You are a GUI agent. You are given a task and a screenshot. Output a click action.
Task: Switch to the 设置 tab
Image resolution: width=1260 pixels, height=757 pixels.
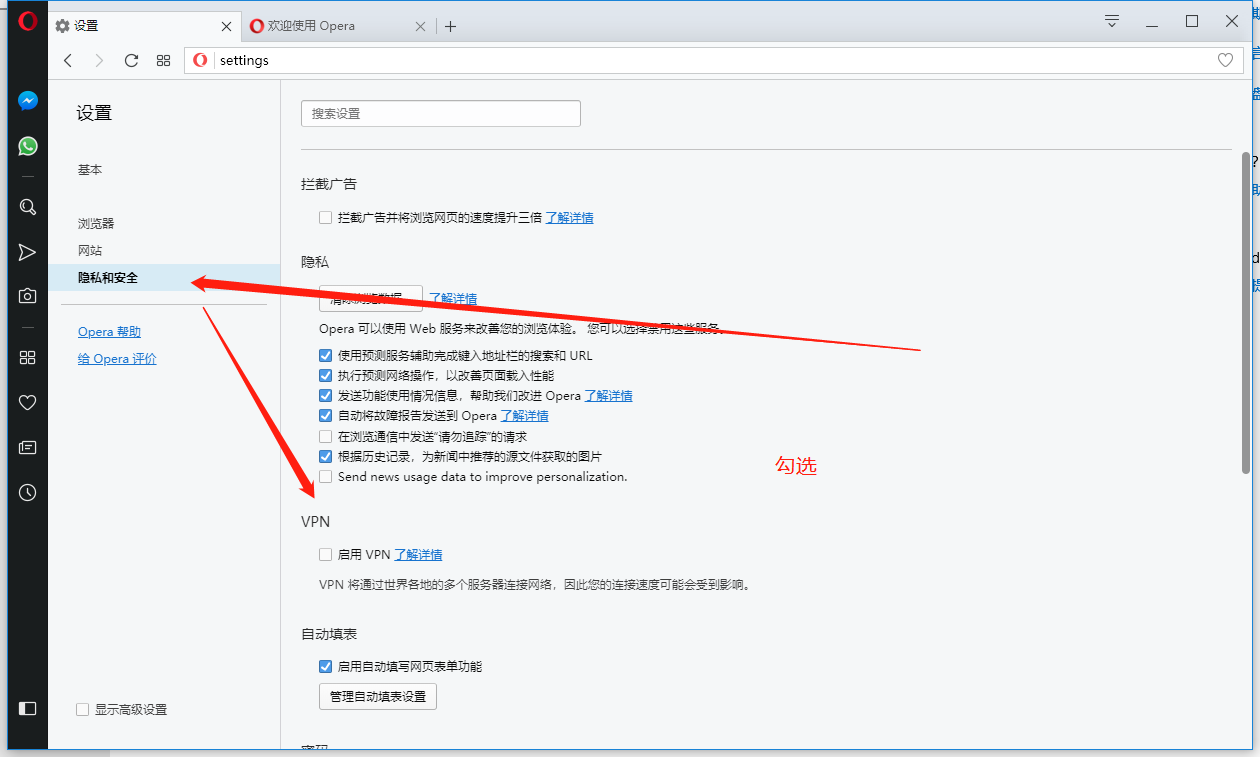pyautogui.click(x=144, y=26)
